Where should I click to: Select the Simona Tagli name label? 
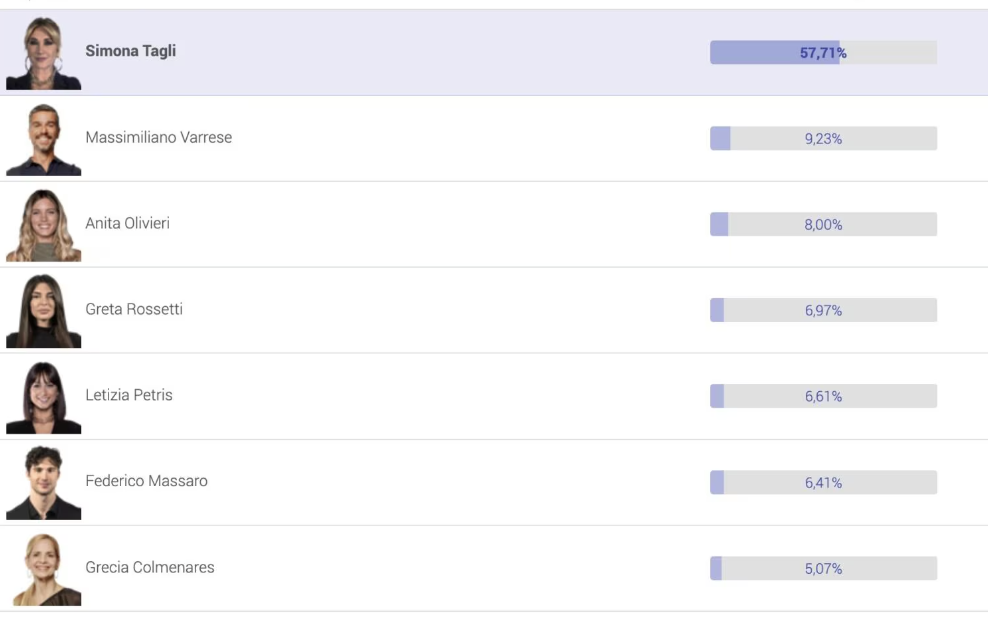(130, 51)
